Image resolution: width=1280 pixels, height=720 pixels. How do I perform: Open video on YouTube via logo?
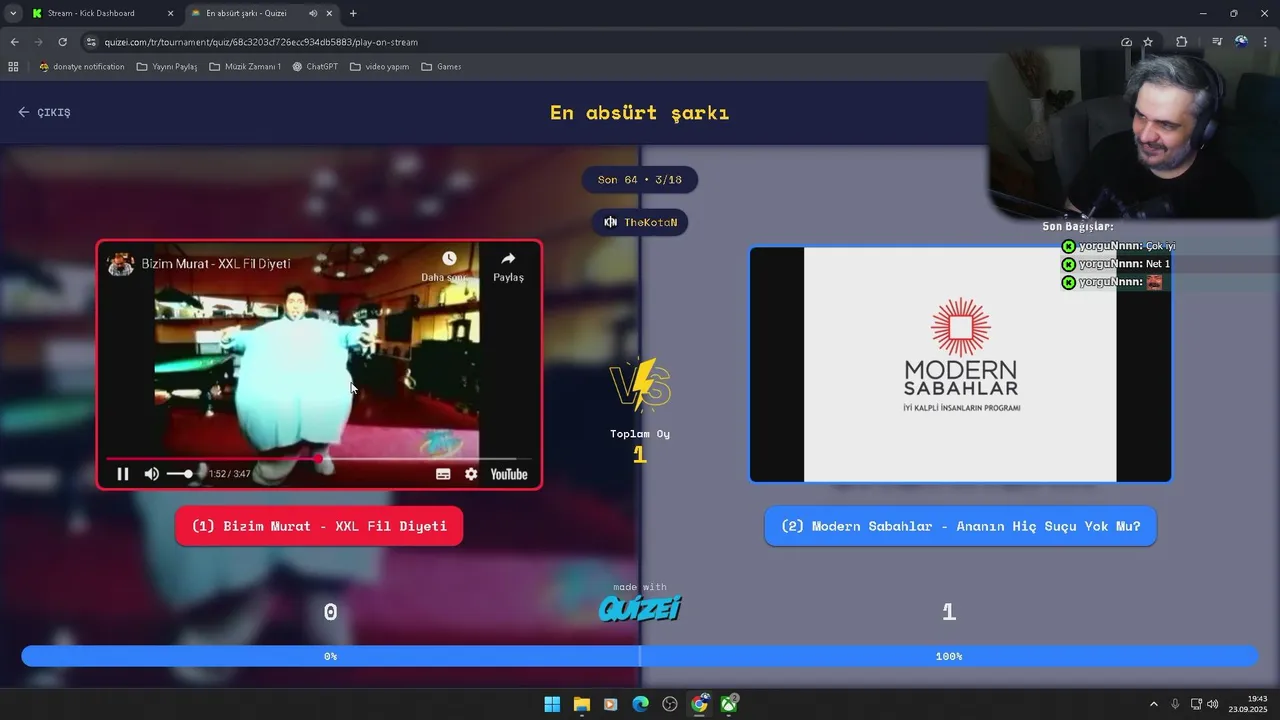[509, 474]
